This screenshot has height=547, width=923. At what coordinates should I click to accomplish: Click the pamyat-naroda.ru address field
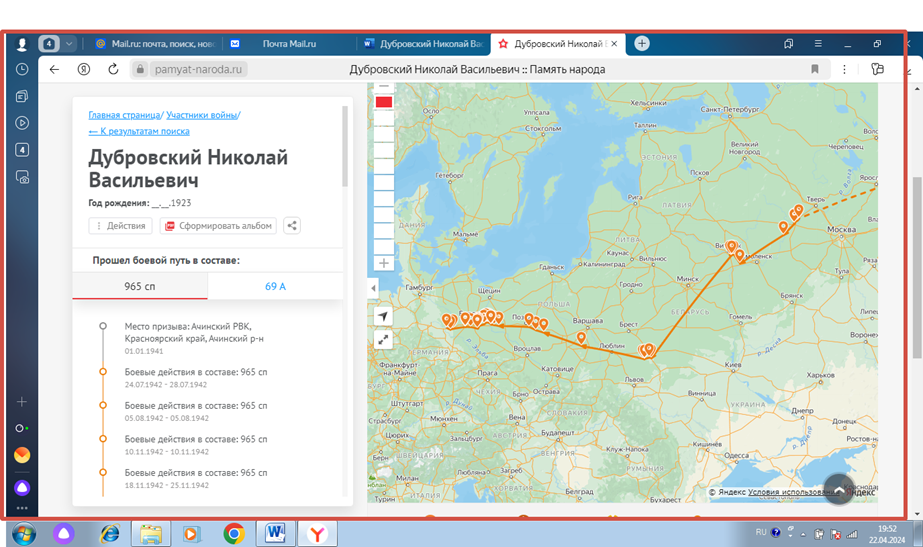tap(198, 69)
